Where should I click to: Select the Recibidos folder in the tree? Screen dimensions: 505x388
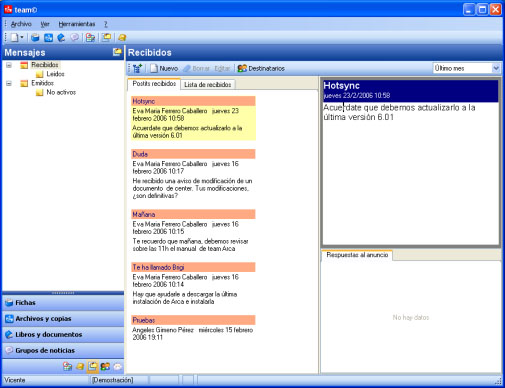point(45,65)
